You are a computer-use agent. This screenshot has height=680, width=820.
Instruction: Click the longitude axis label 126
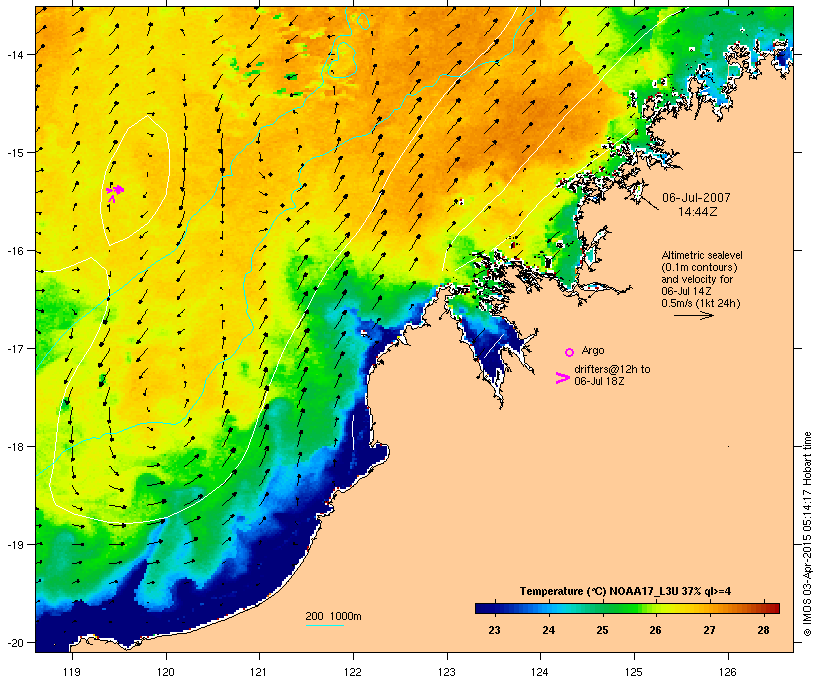(727, 672)
